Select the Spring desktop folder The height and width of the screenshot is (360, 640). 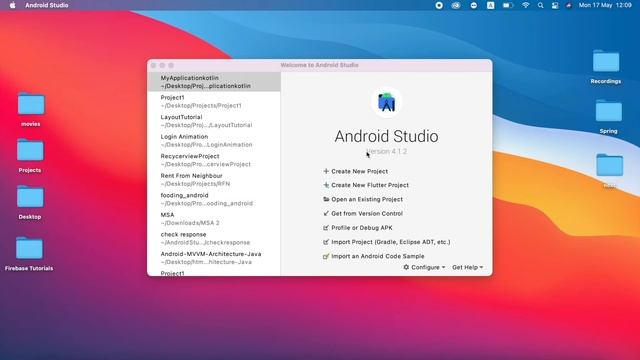(x=609, y=117)
